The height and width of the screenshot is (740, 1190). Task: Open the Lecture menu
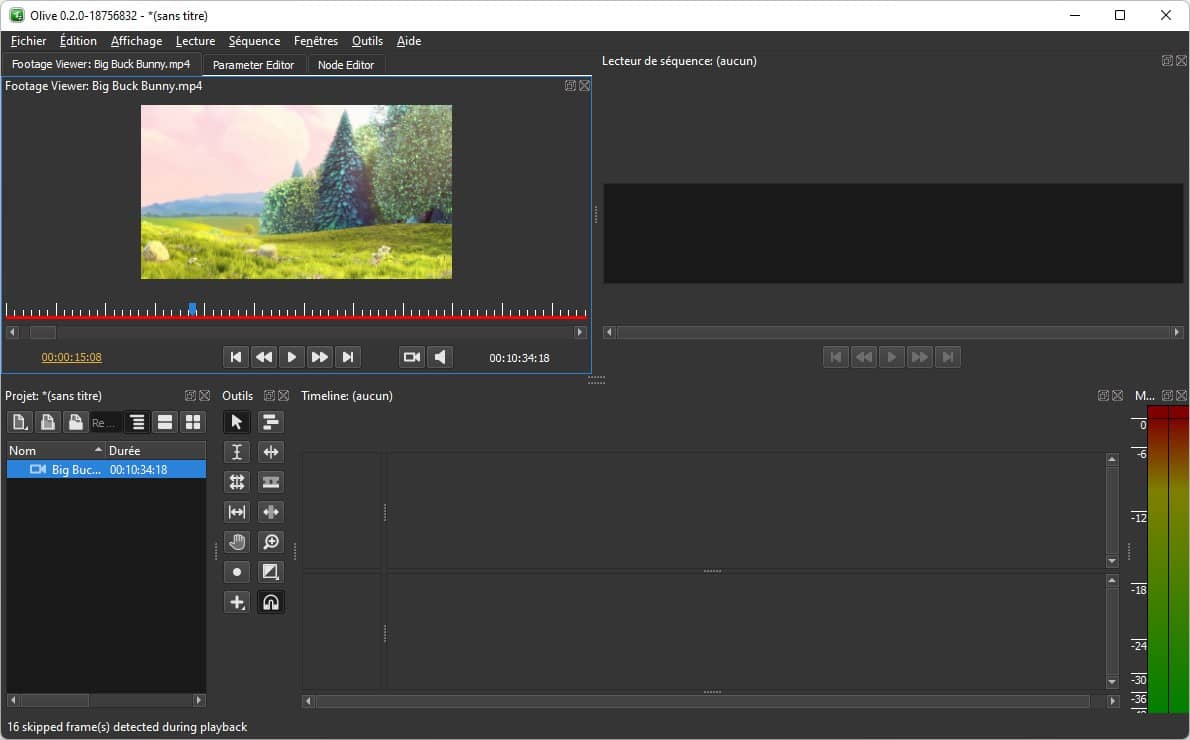click(x=195, y=41)
